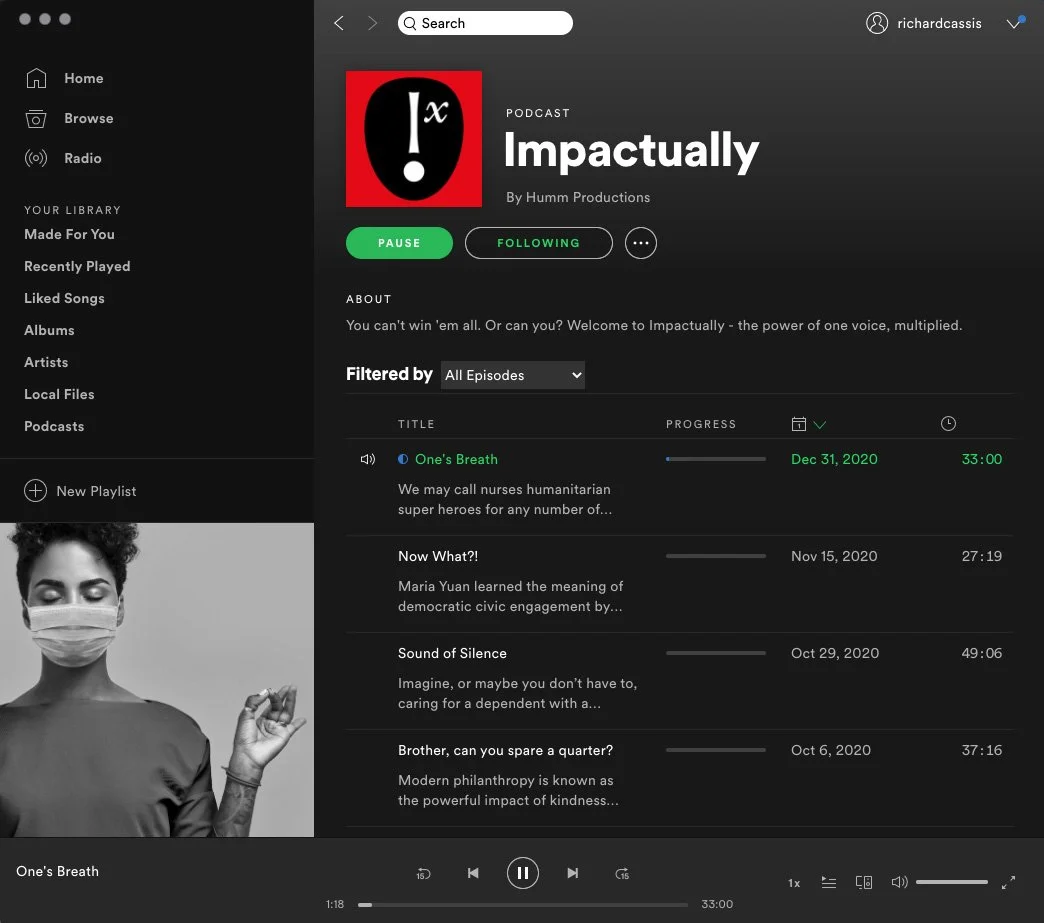Click the One's Breath progress bar
Viewport: 1044px width, 923px height.
click(x=716, y=459)
